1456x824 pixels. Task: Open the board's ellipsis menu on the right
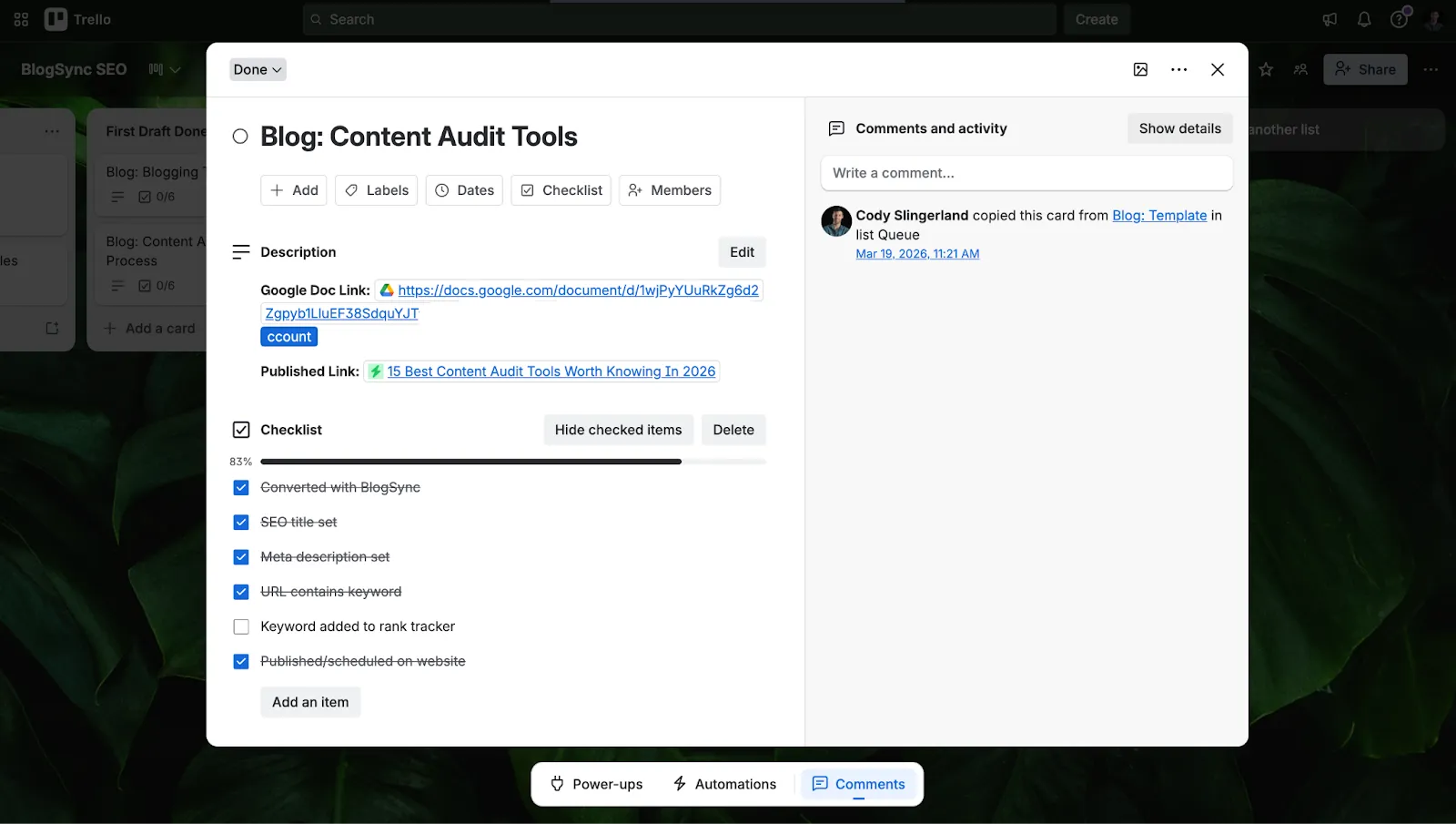click(1431, 68)
